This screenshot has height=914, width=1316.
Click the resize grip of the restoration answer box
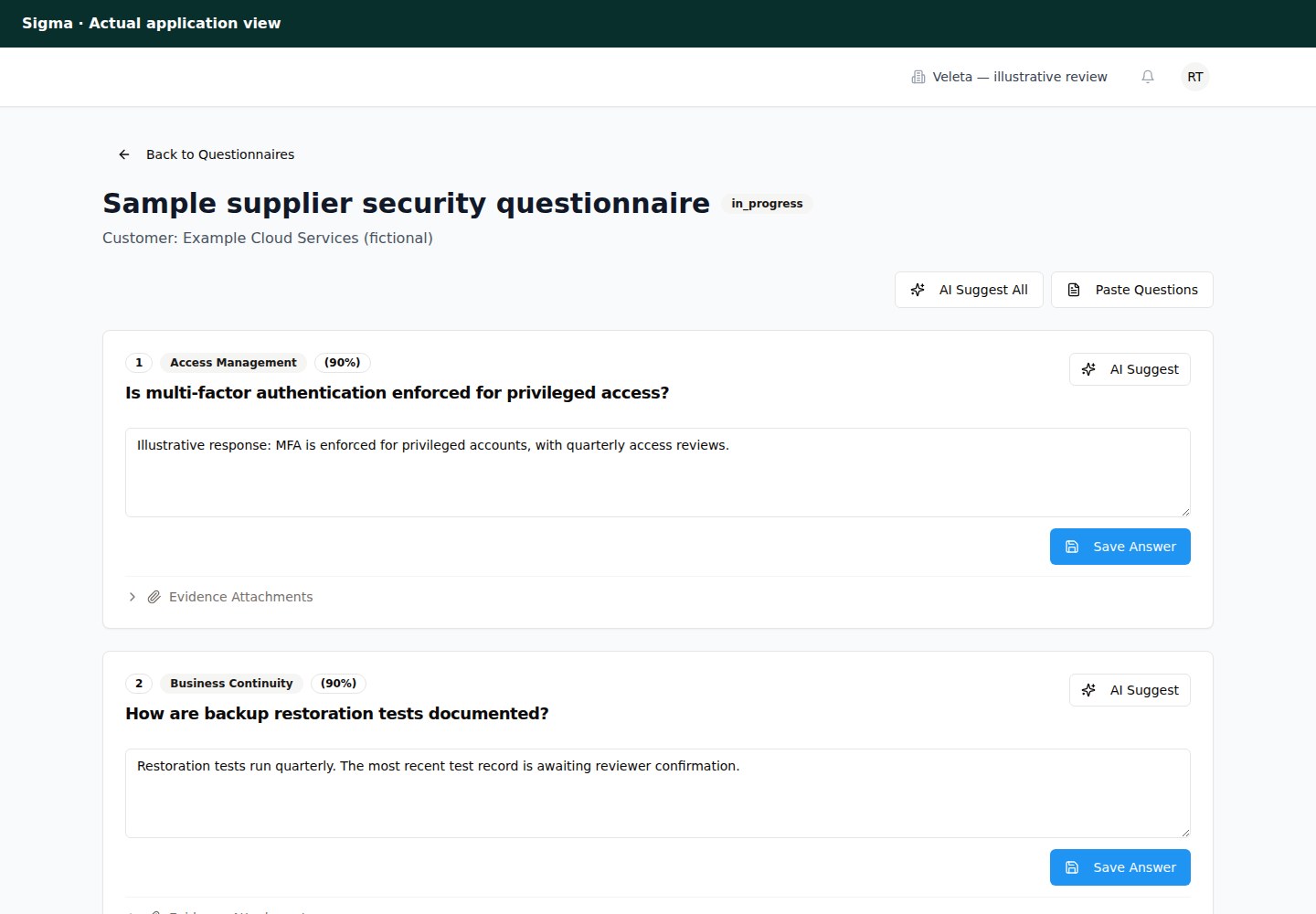[1185, 833]
